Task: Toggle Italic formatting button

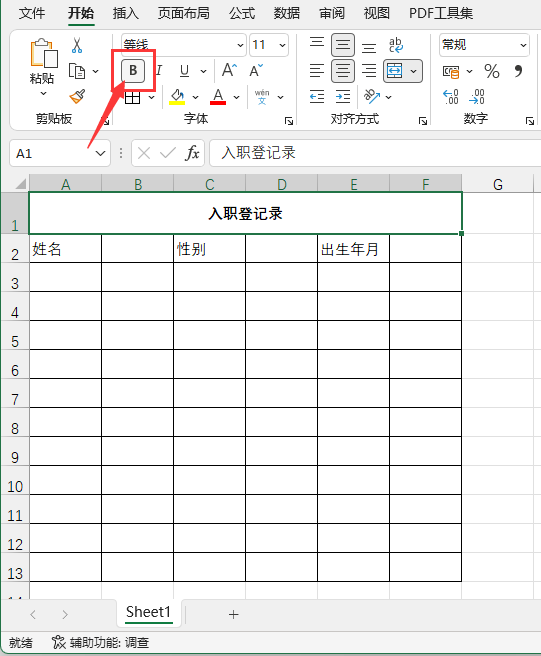Action: [x=159, y=71]
